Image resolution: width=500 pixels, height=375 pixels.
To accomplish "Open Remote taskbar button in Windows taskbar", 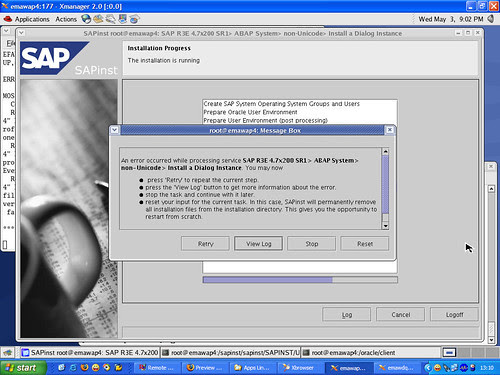I will [x=156, y=368].
